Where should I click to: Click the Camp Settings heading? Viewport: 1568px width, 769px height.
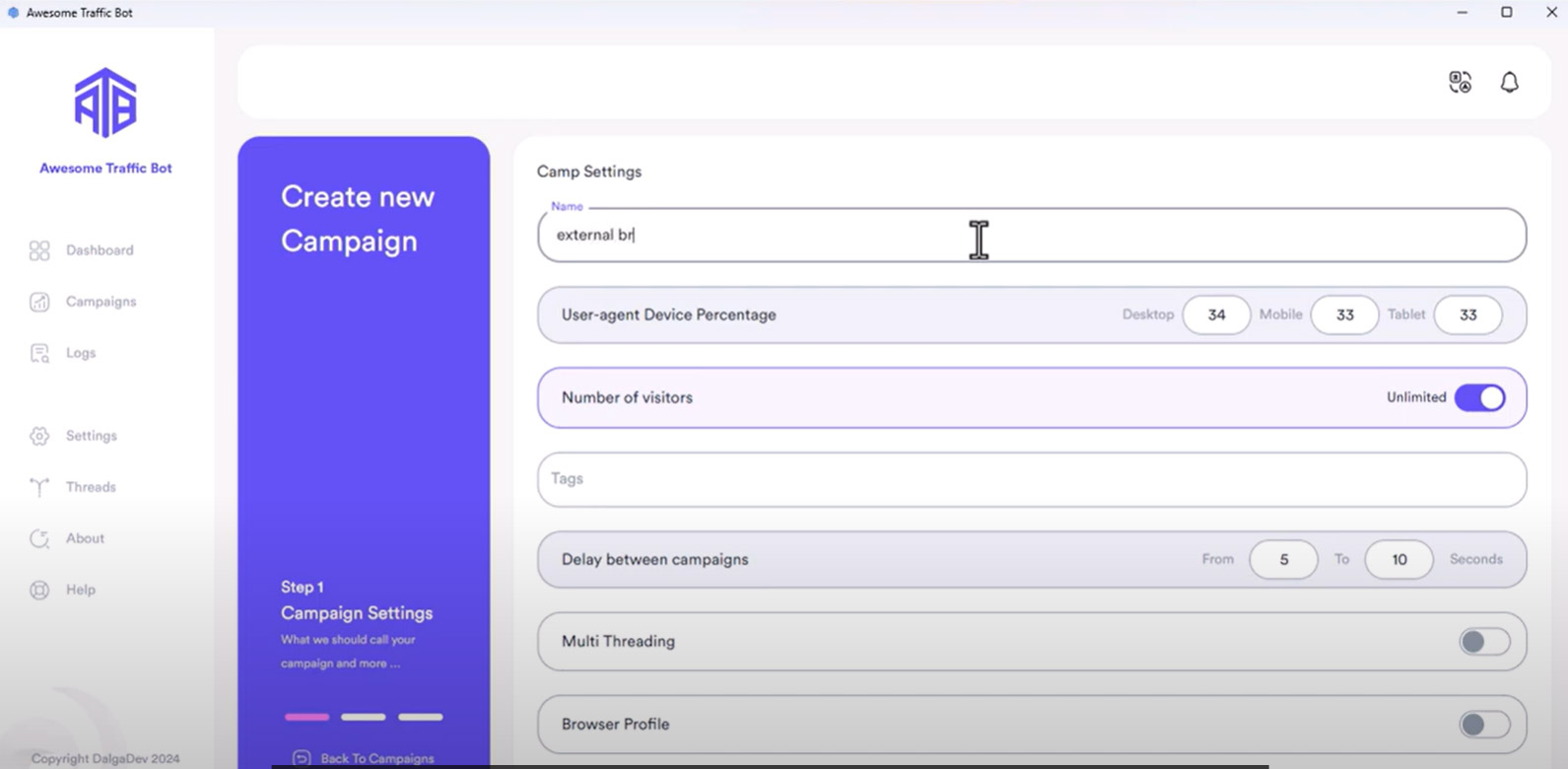pos(589,172)
